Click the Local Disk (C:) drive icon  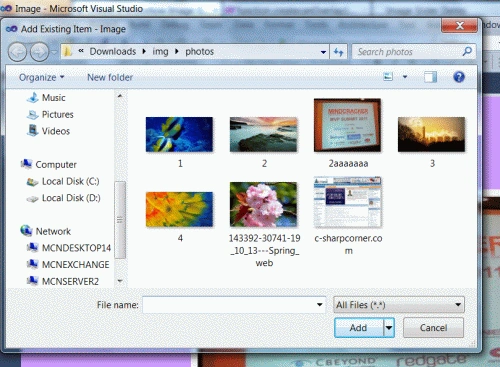click(32, 182)
